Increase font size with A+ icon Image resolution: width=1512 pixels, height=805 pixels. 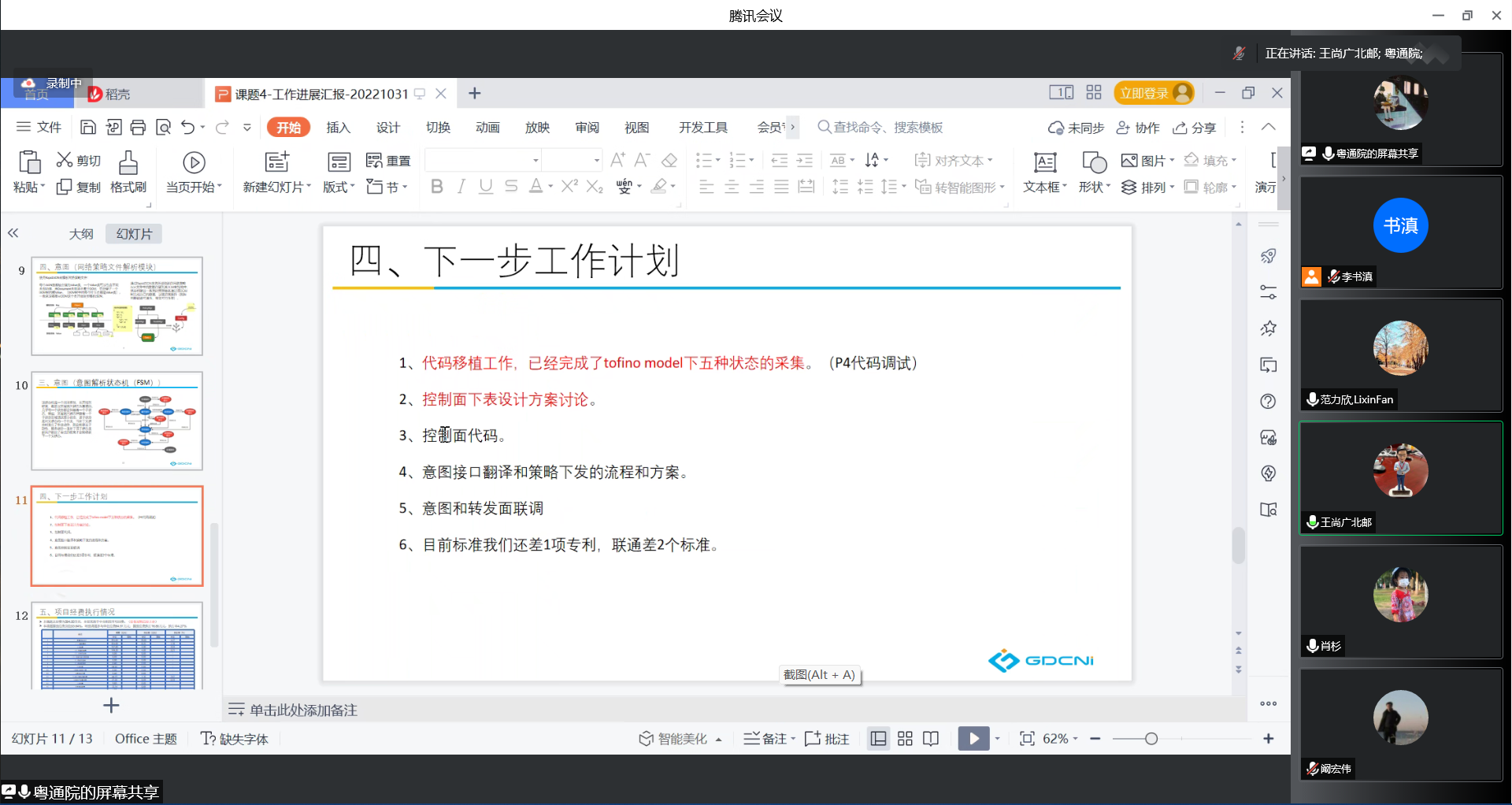click(618, 161)
